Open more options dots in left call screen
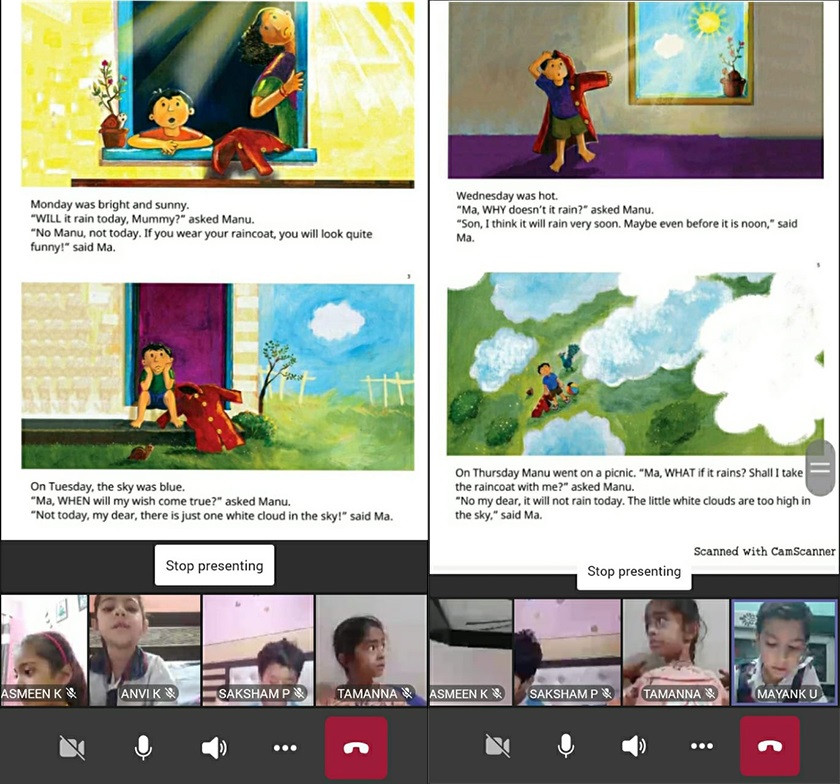Image resolution: width=840 pixels, height=784 pixels. tap(285, 748)
